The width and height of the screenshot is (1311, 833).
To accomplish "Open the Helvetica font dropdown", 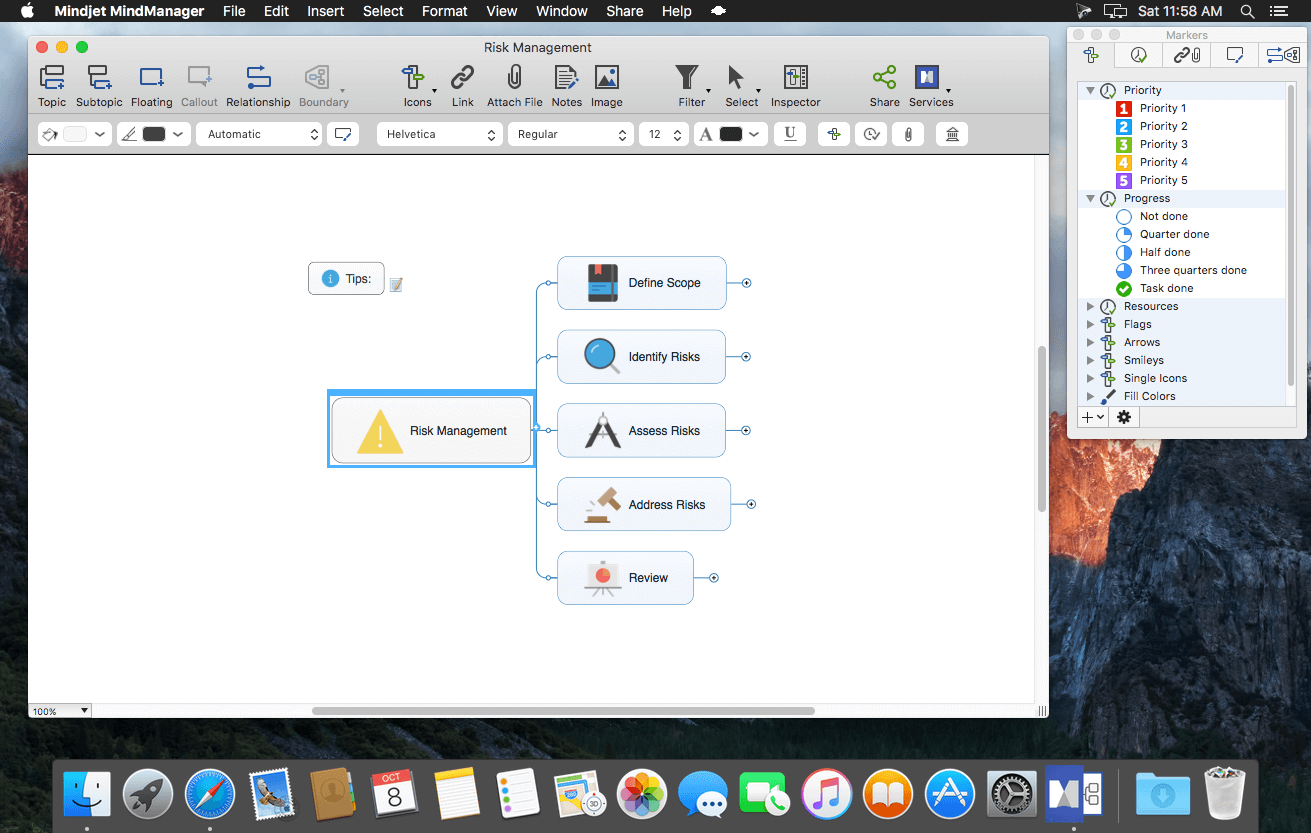I will pyautogui.click(x=439, y=134).
